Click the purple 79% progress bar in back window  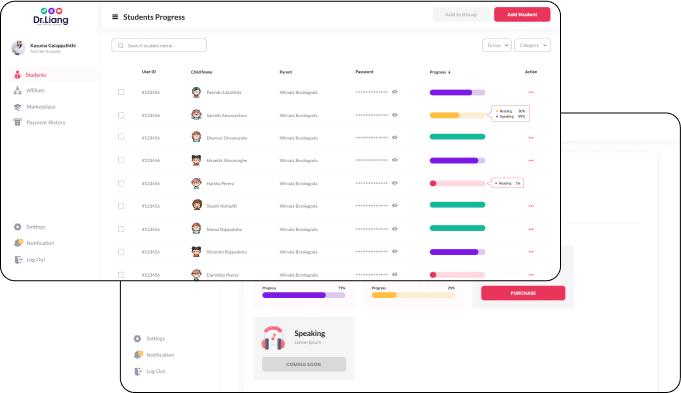304,295
